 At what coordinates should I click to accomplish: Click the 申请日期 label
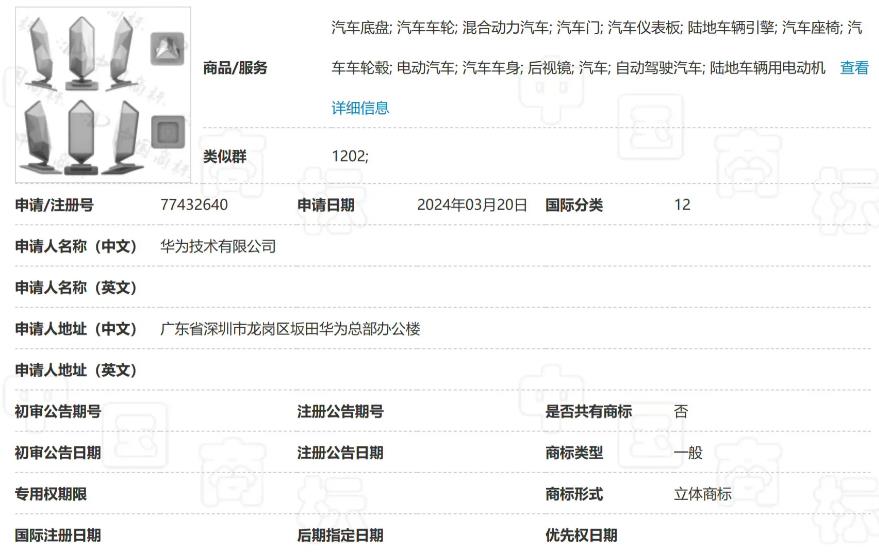pos(326,205)
